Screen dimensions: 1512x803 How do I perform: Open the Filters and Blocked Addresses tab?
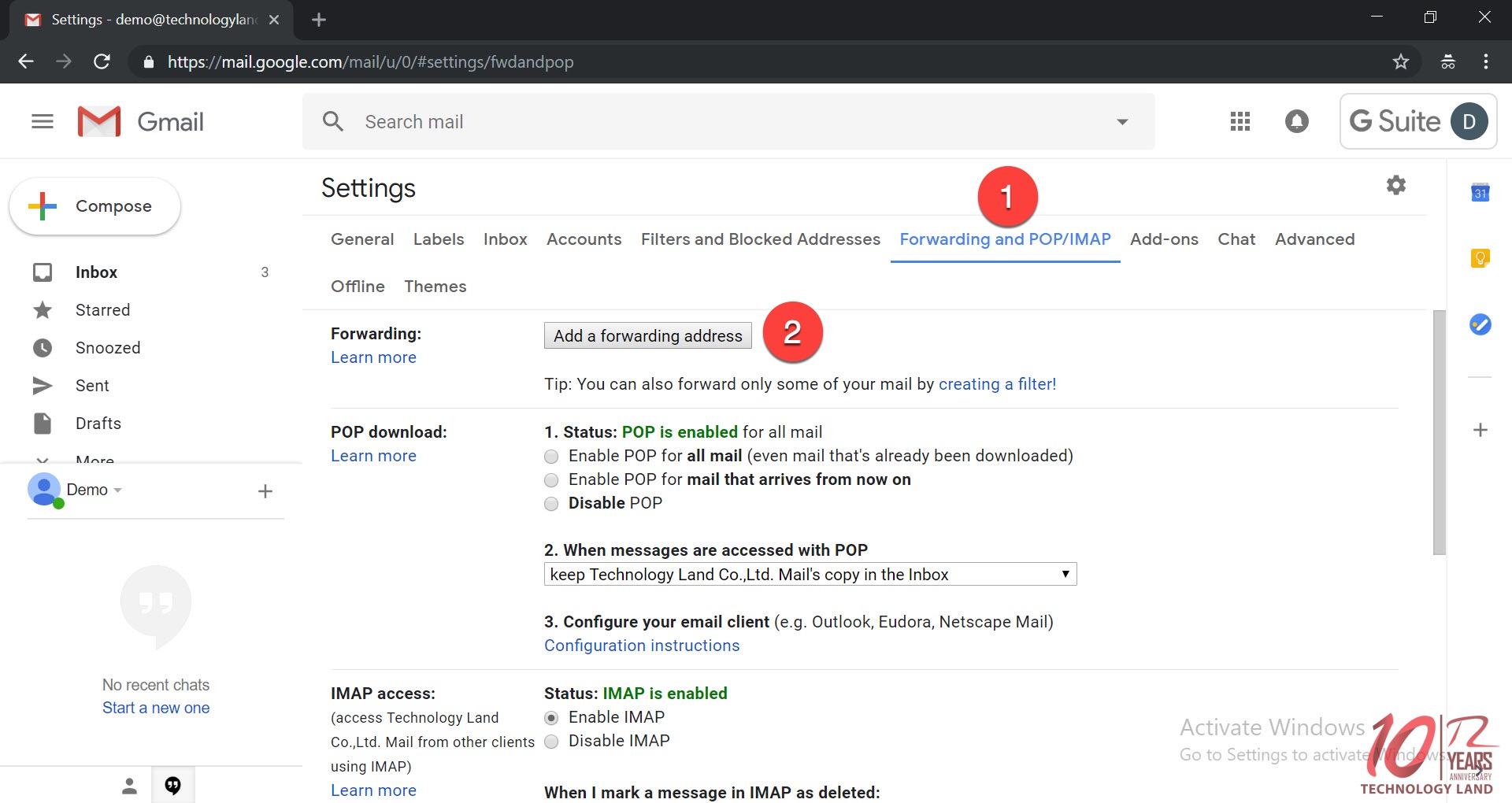[x=761, y=239]
